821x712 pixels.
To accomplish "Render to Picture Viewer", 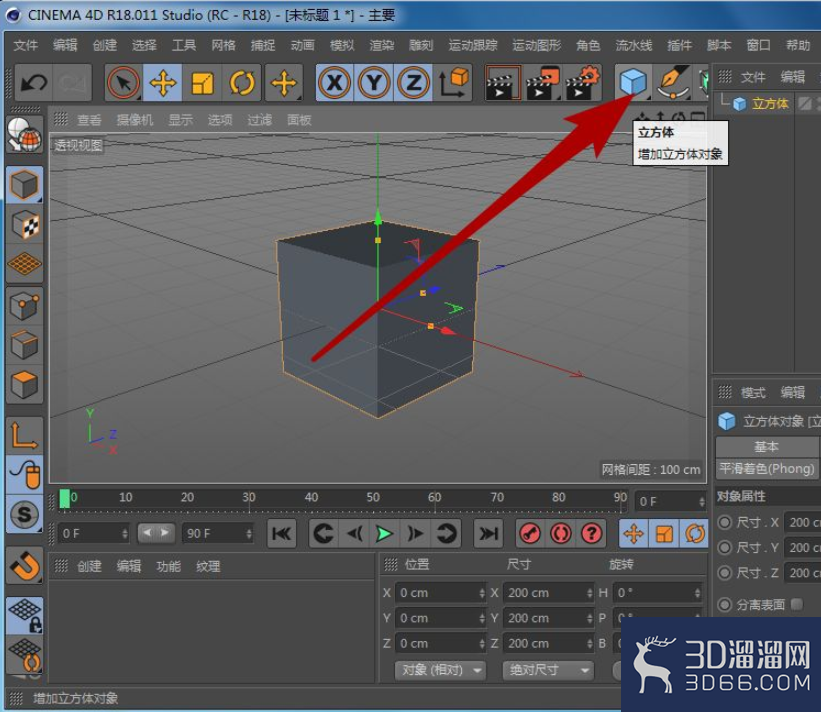I will [x=542, y=83].
